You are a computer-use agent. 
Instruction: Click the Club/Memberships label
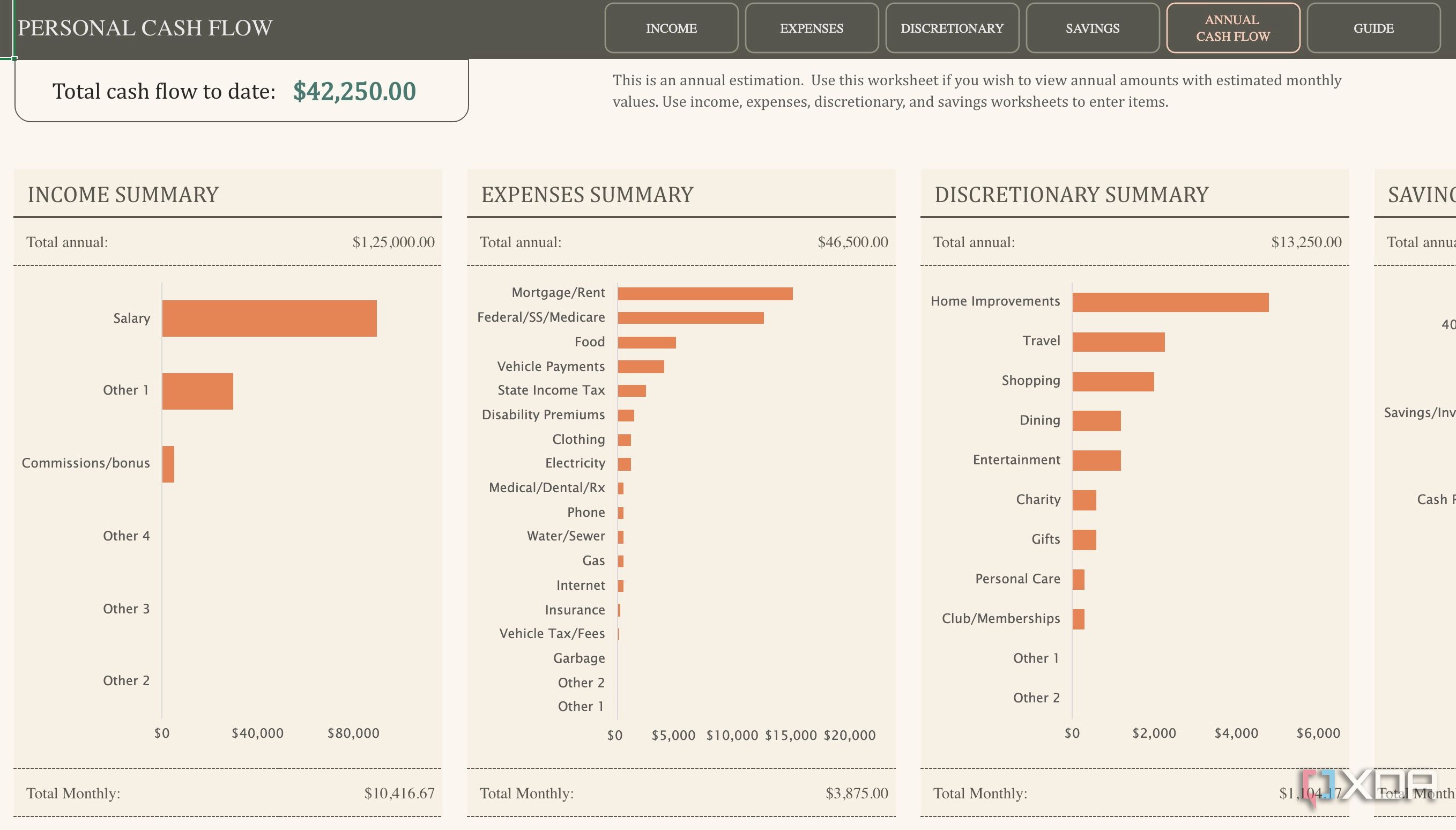pos(1001,619)
